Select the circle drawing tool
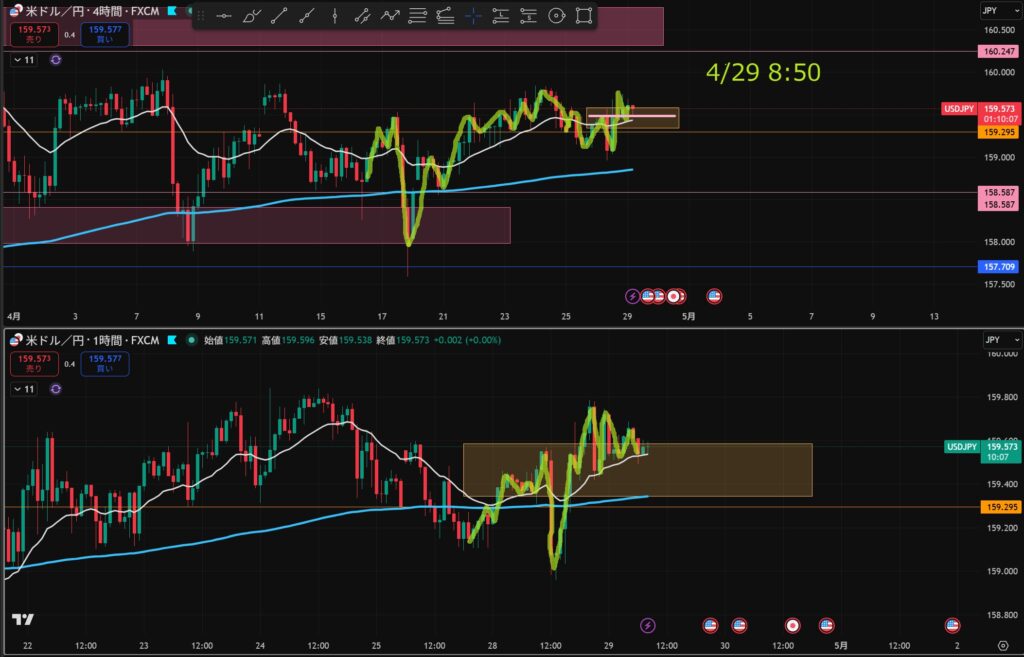1024x657 pixels. click(x=556, y=16)
